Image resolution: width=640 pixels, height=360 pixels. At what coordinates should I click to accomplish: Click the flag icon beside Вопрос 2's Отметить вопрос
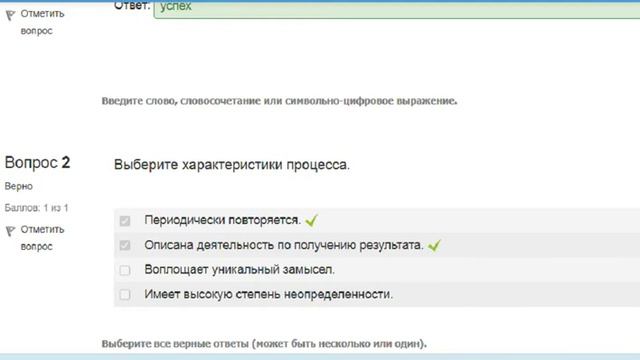click(x=10, y=231)
